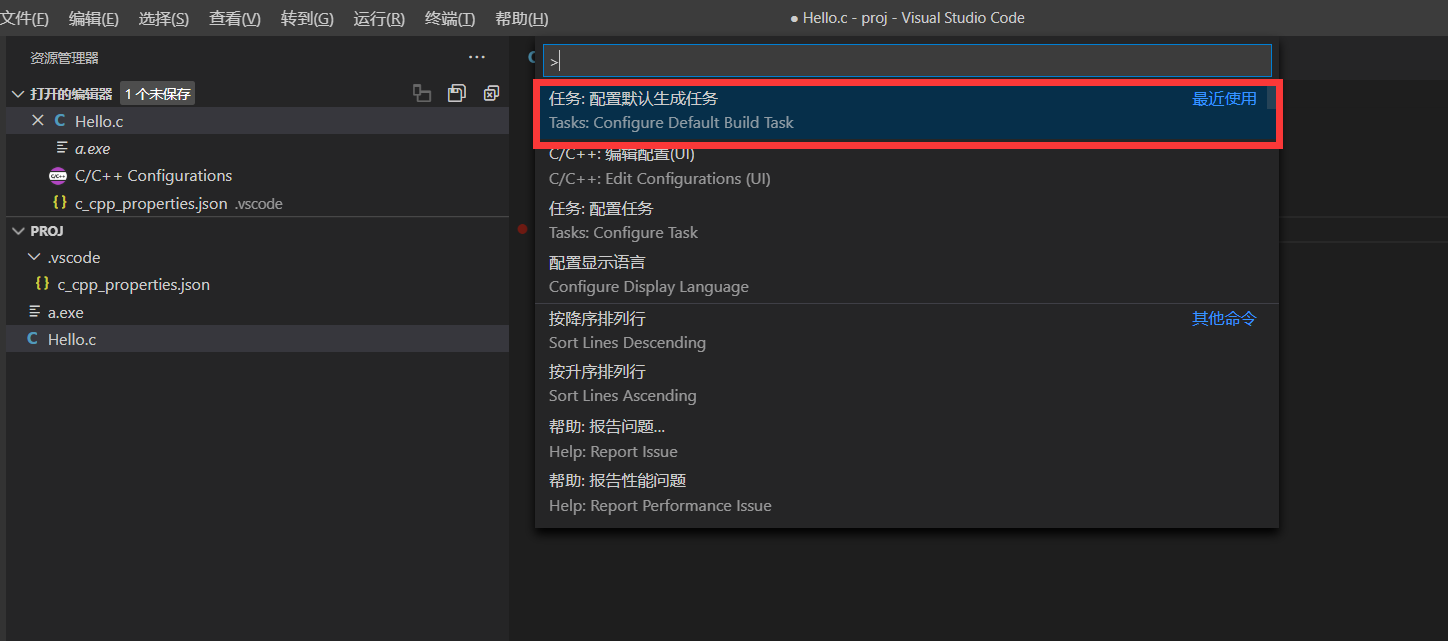Image resolution: width=1448 pixels, height=641 pixels.
Task: Open explorer more actions ellipsis
Action: (x=477, y=58)
